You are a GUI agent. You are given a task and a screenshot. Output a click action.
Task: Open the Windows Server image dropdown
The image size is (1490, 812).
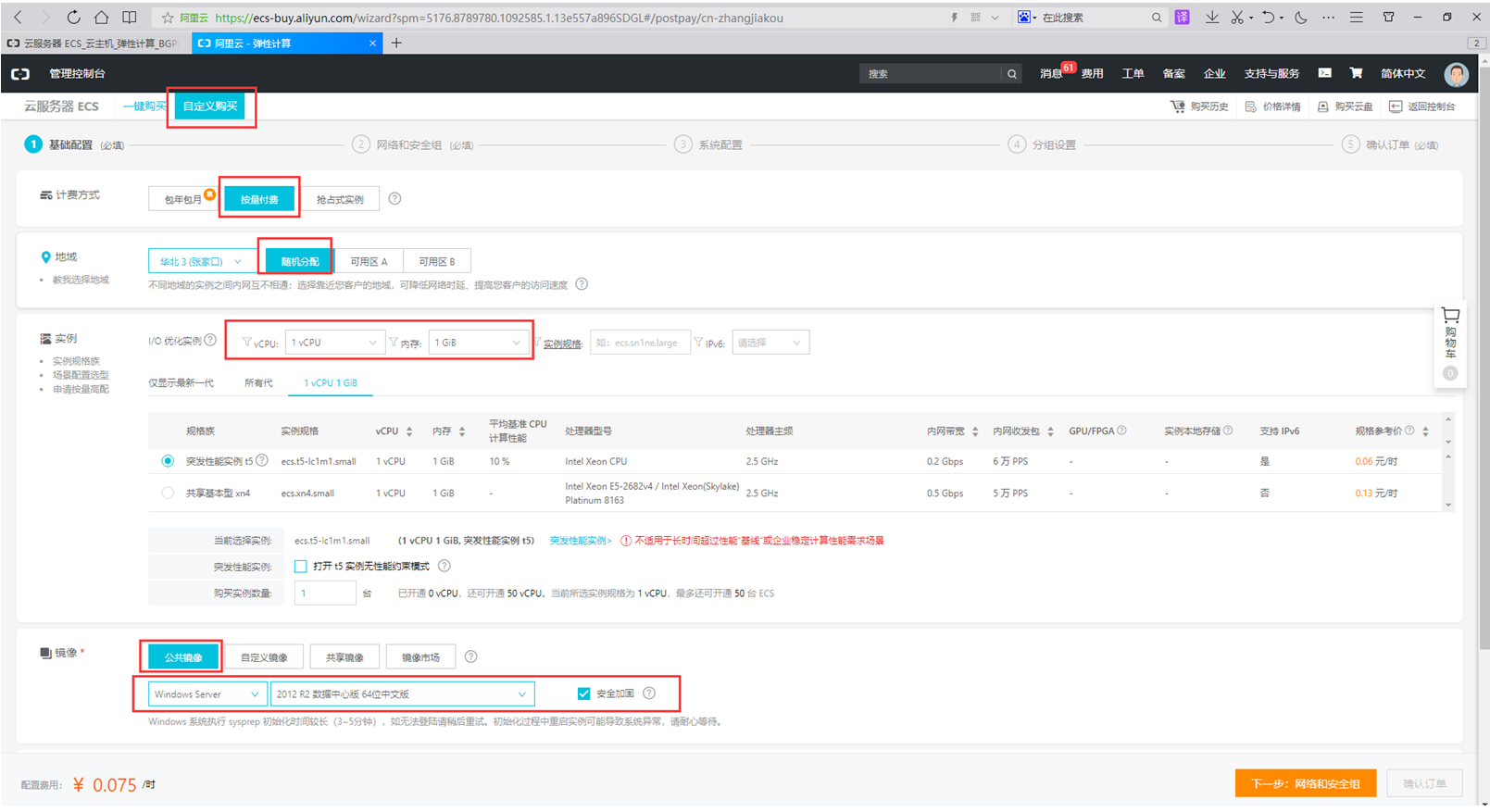(207, 694)
